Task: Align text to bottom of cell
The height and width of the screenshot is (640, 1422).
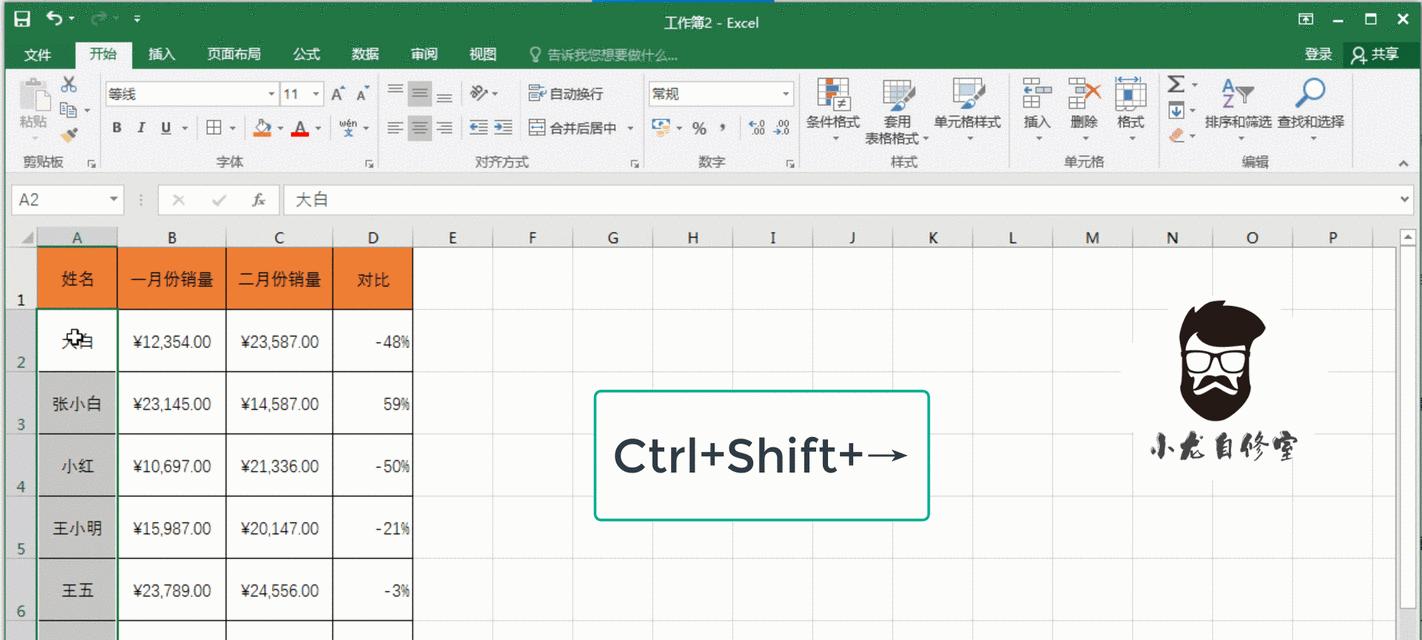Action: click(x=444, y=94)
